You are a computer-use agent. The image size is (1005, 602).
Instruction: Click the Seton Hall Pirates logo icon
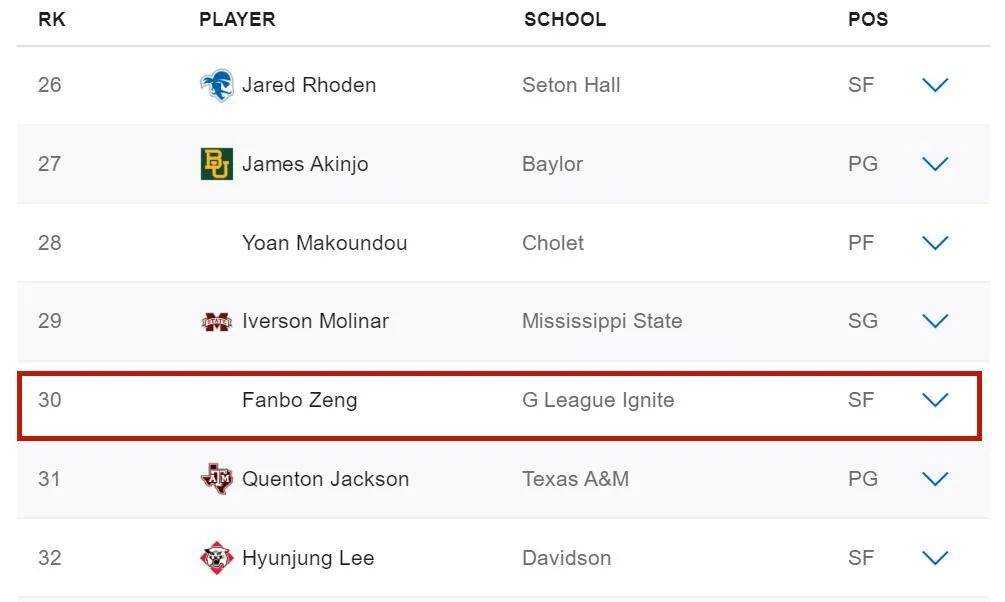pos(217,85)
